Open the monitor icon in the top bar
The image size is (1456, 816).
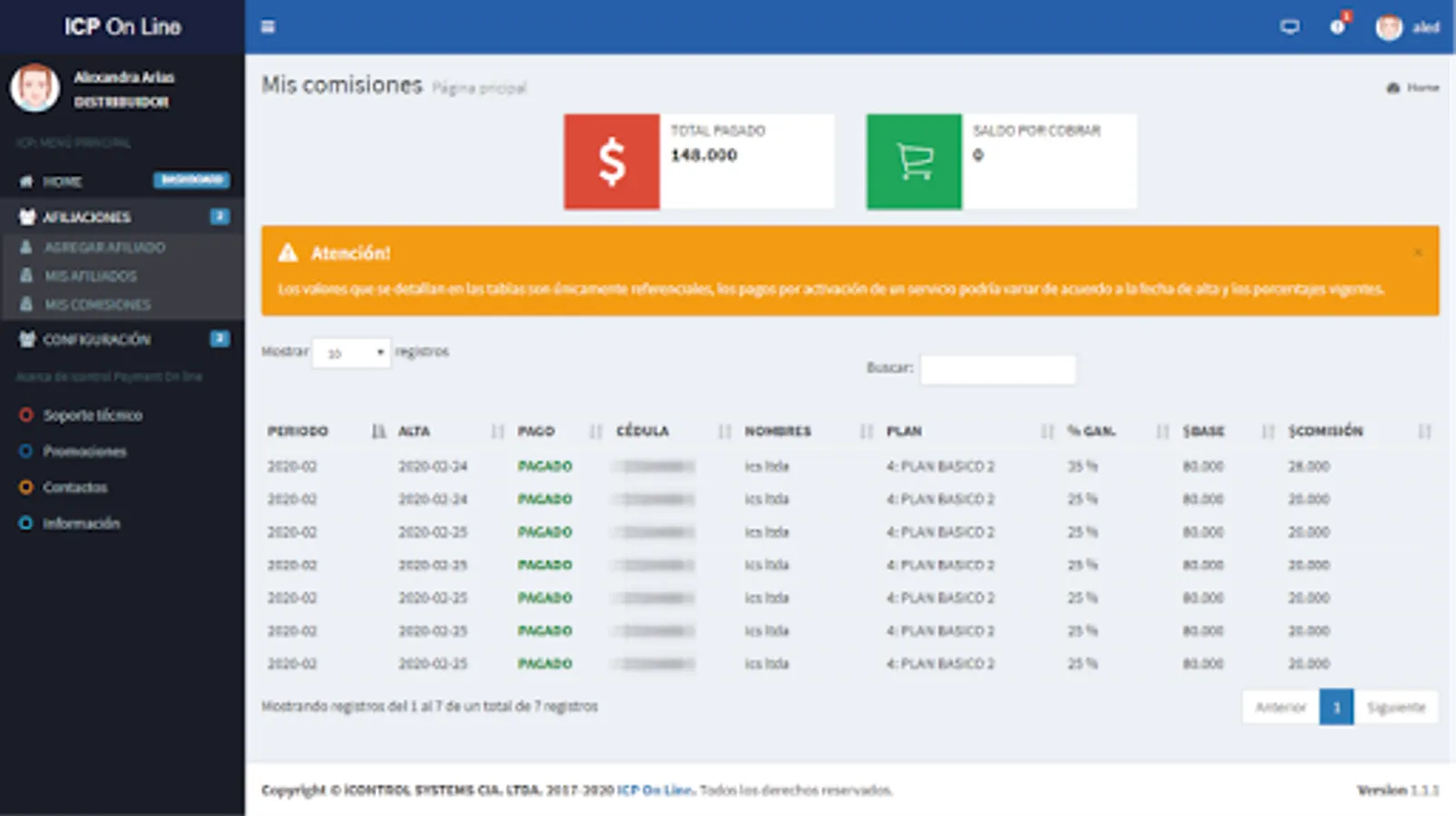[x=1289, y=27]
